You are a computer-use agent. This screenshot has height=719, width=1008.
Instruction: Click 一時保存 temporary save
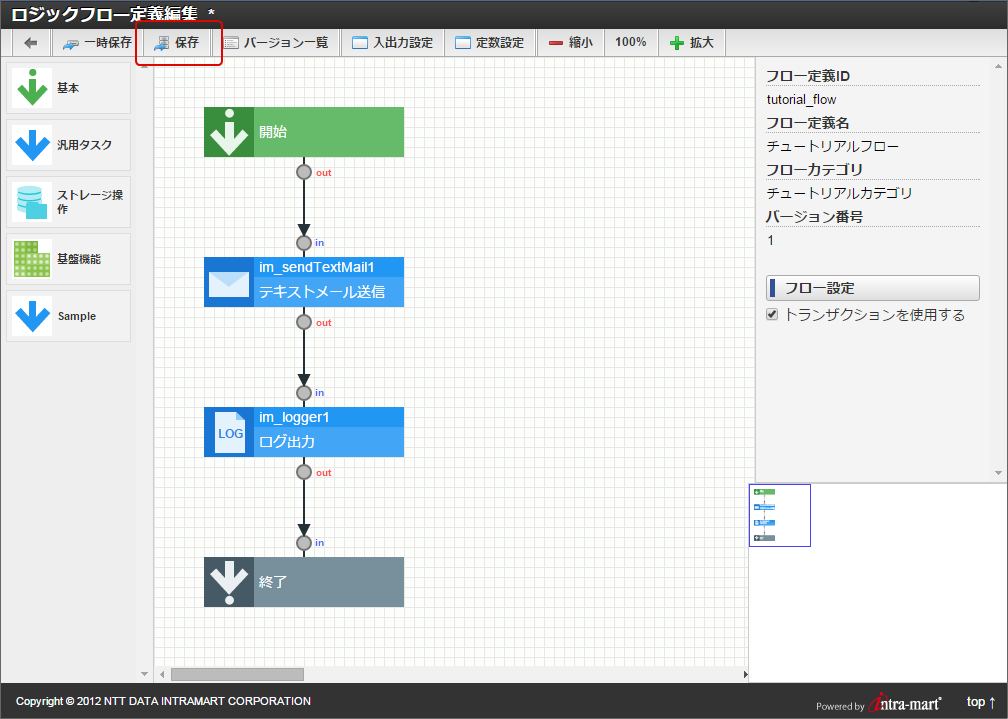(x=97, y=43)
